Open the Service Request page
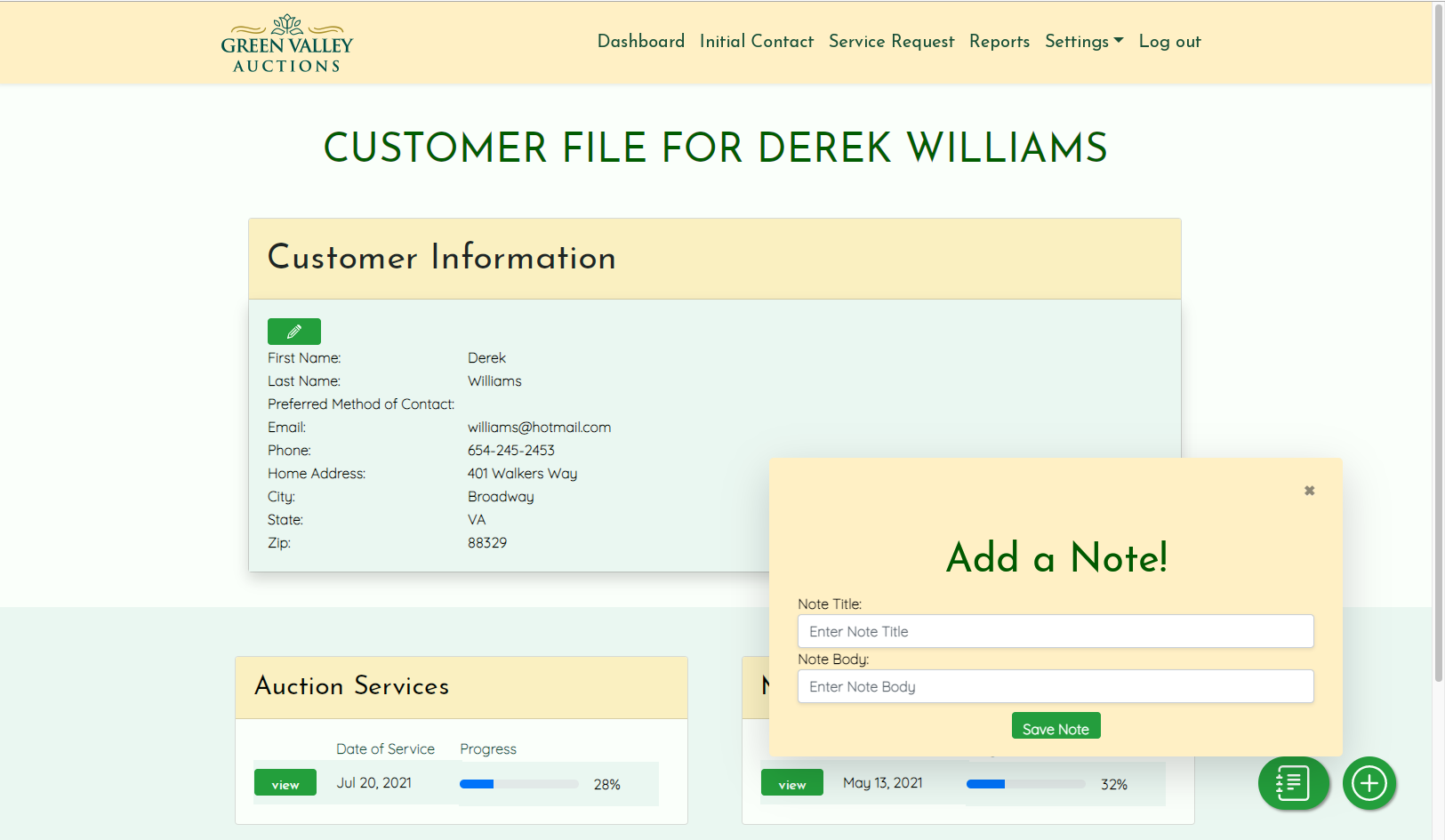This screenshot has height=840, width=1445. pos(891,42)
